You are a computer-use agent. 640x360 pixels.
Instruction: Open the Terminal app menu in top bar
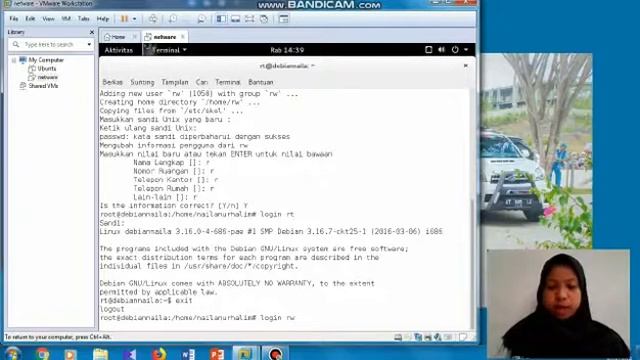(x=165, y=50)
